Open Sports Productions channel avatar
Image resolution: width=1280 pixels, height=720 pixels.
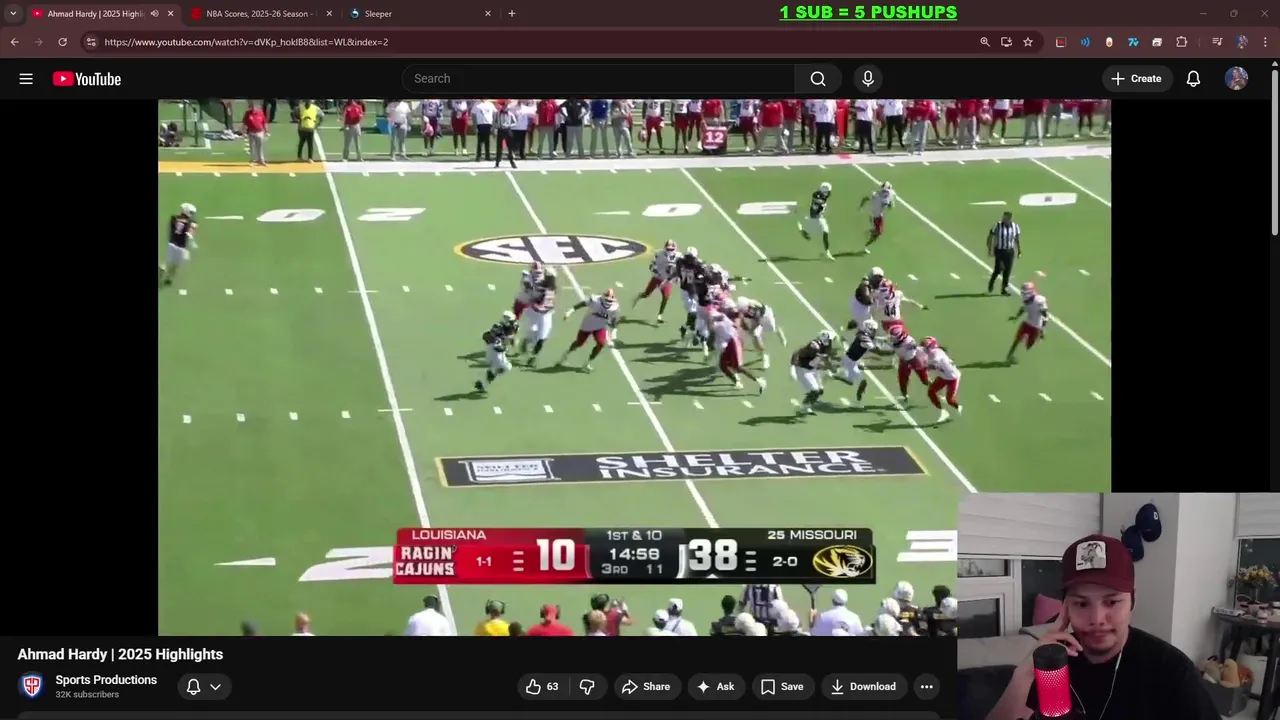[32, 686]
